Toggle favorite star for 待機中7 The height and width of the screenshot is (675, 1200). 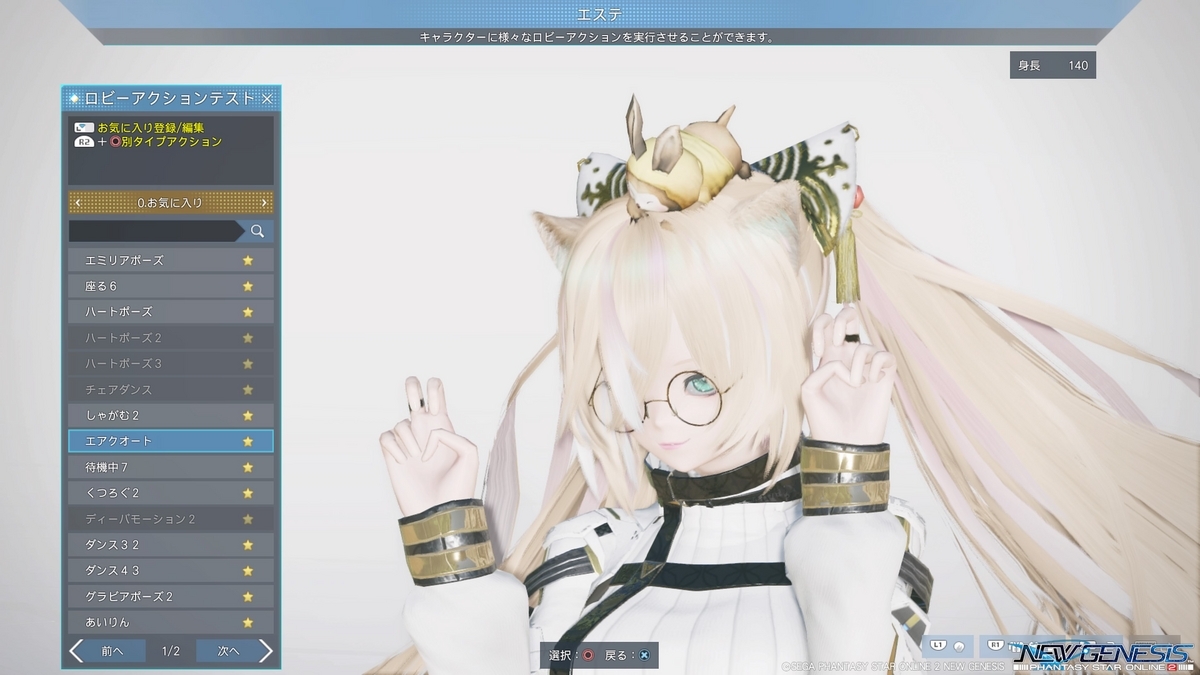[248, 467]
